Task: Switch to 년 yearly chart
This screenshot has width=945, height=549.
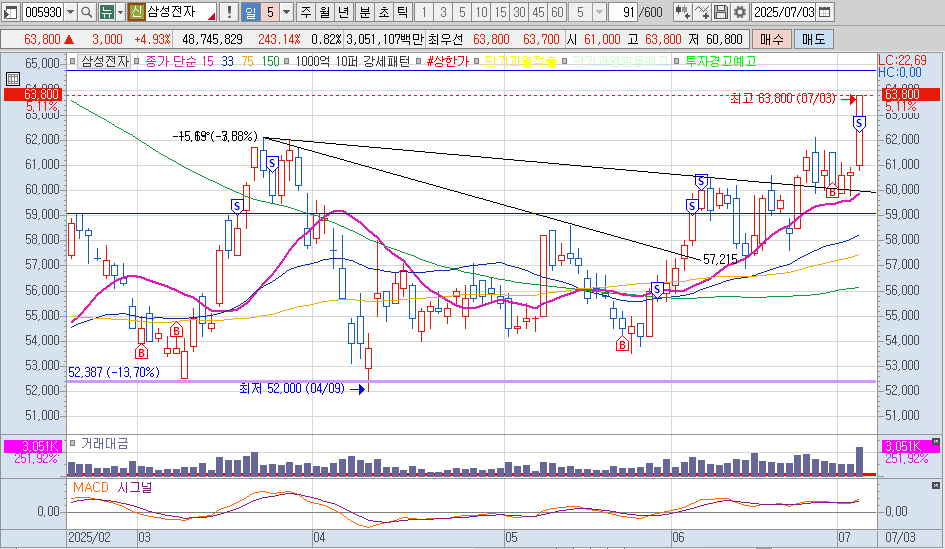Action: pos(344,11)
